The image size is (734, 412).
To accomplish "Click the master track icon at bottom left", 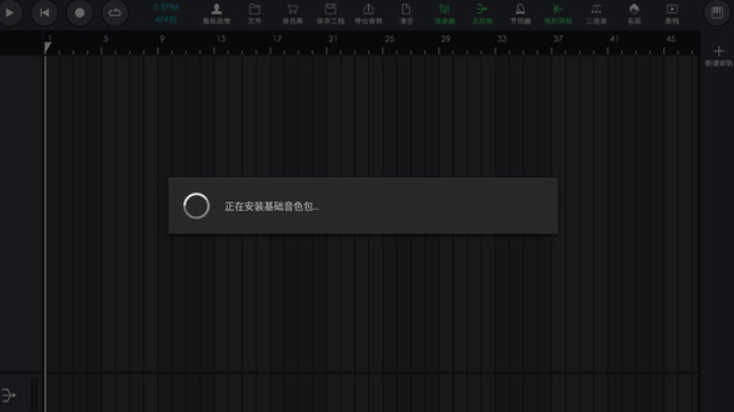I will [9, 395].
